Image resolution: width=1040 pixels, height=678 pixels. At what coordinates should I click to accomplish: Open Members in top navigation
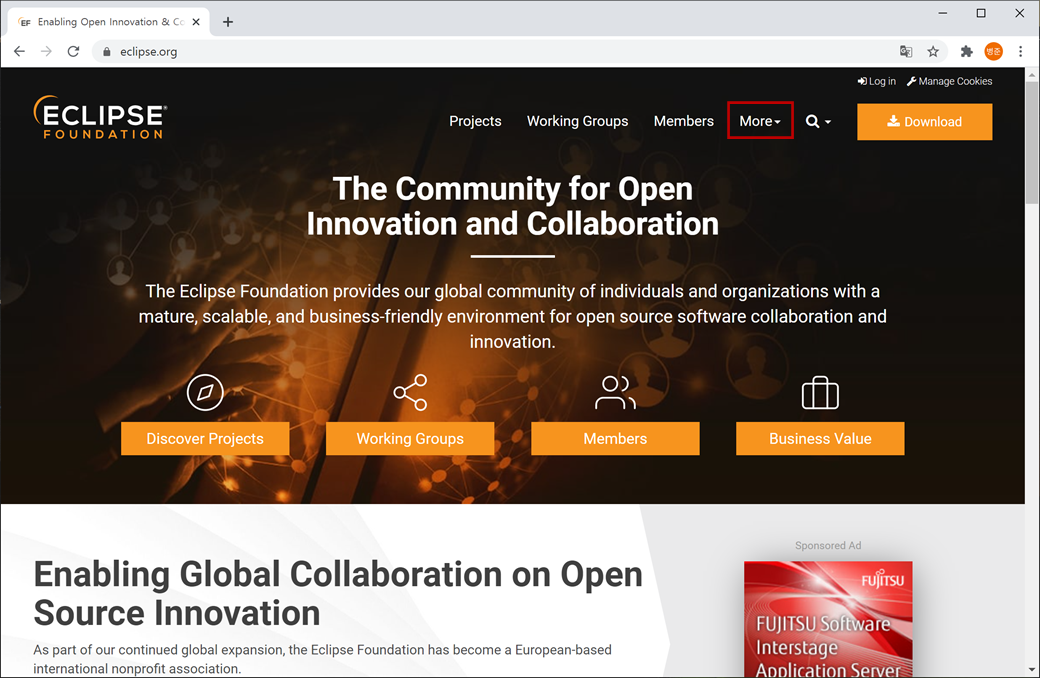[683, 121]
